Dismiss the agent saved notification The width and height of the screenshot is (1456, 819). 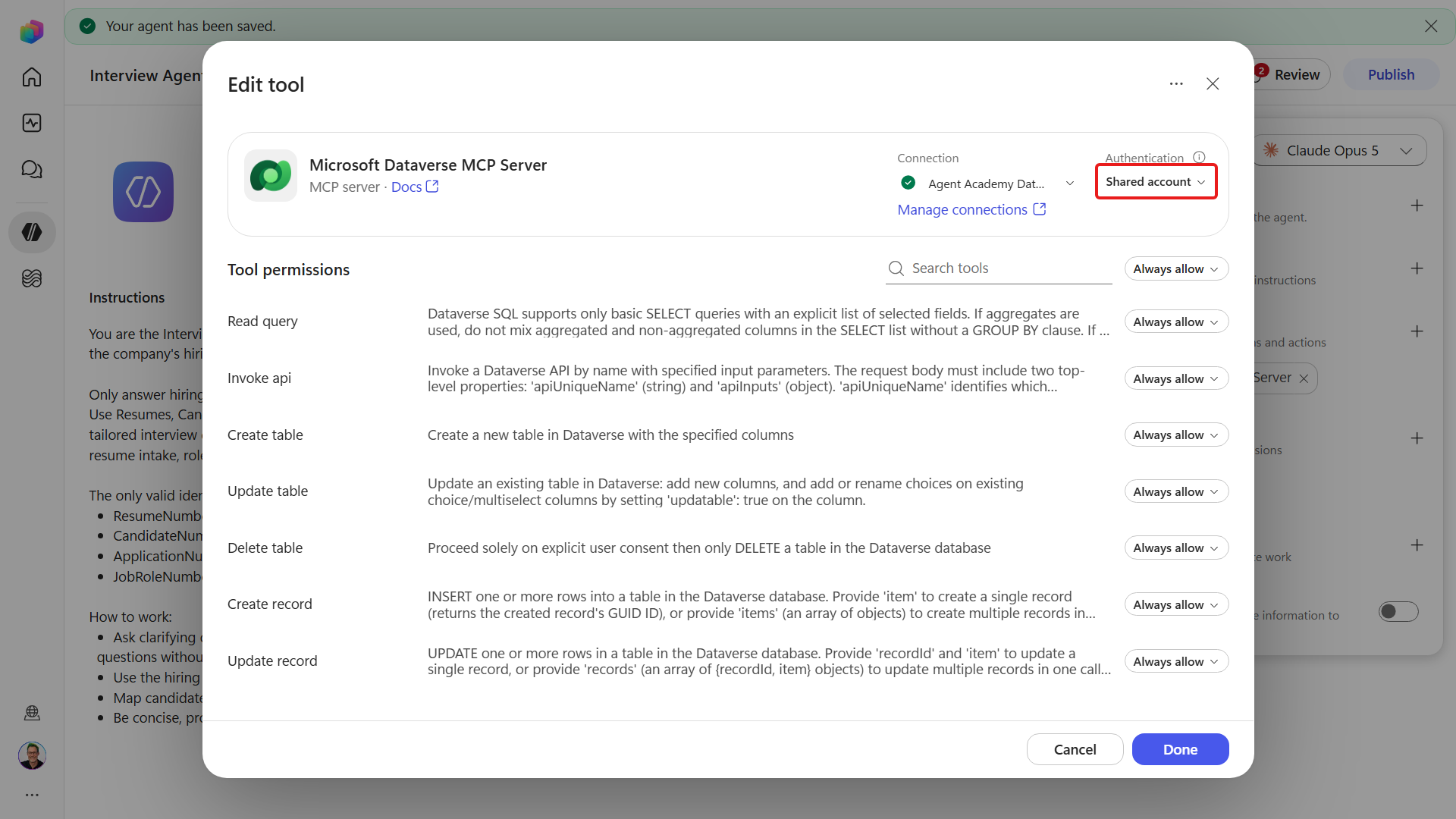[1431, 27]
